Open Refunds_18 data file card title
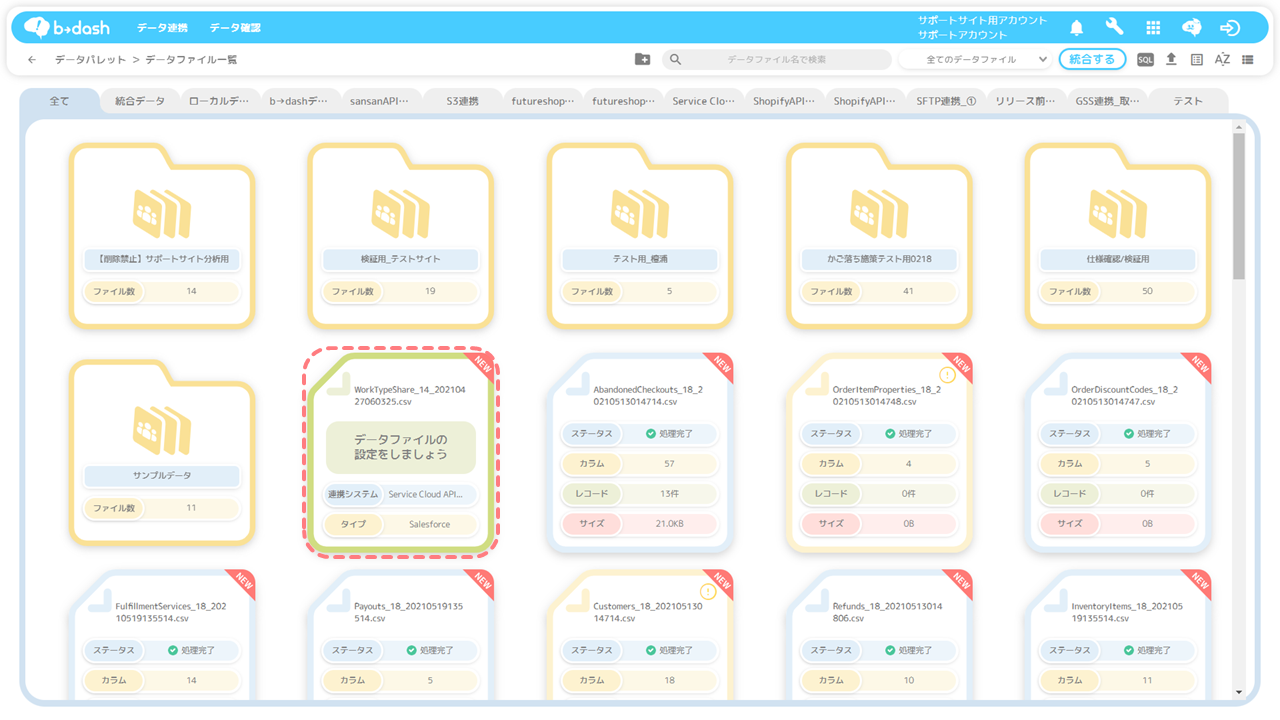1280x720 pixels. coord(887,612)
